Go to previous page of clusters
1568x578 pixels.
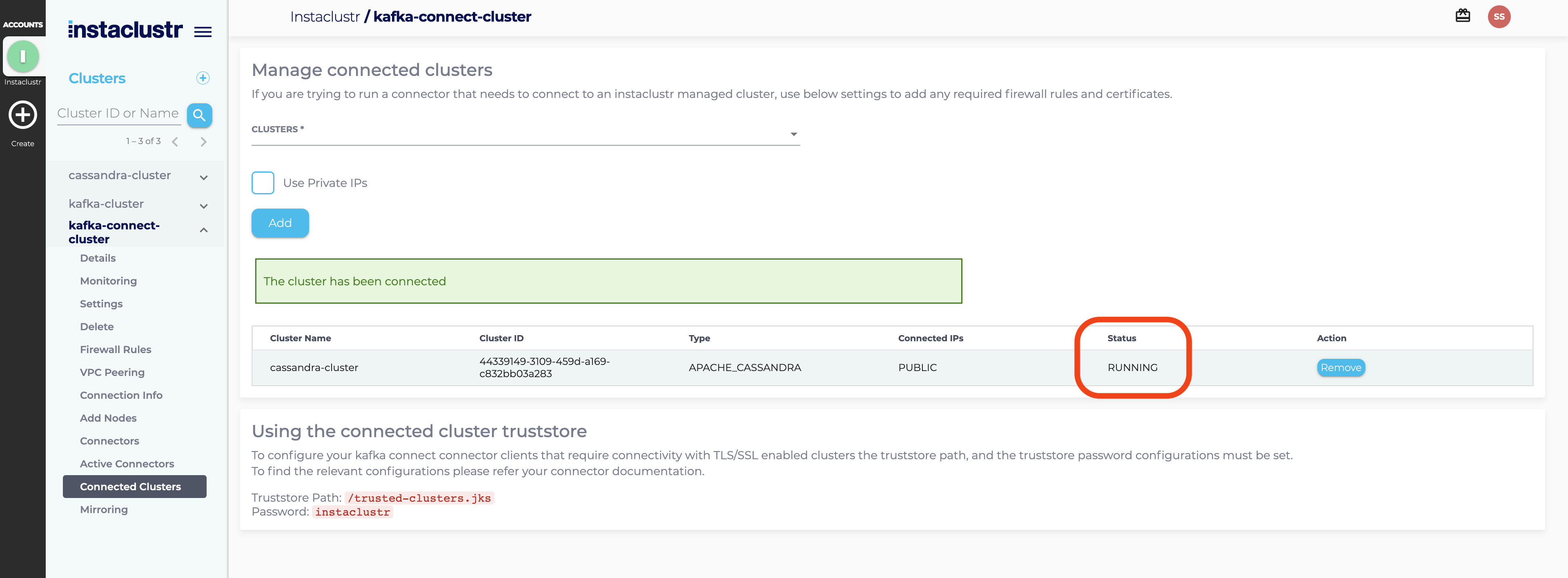(x=175, y=142)
